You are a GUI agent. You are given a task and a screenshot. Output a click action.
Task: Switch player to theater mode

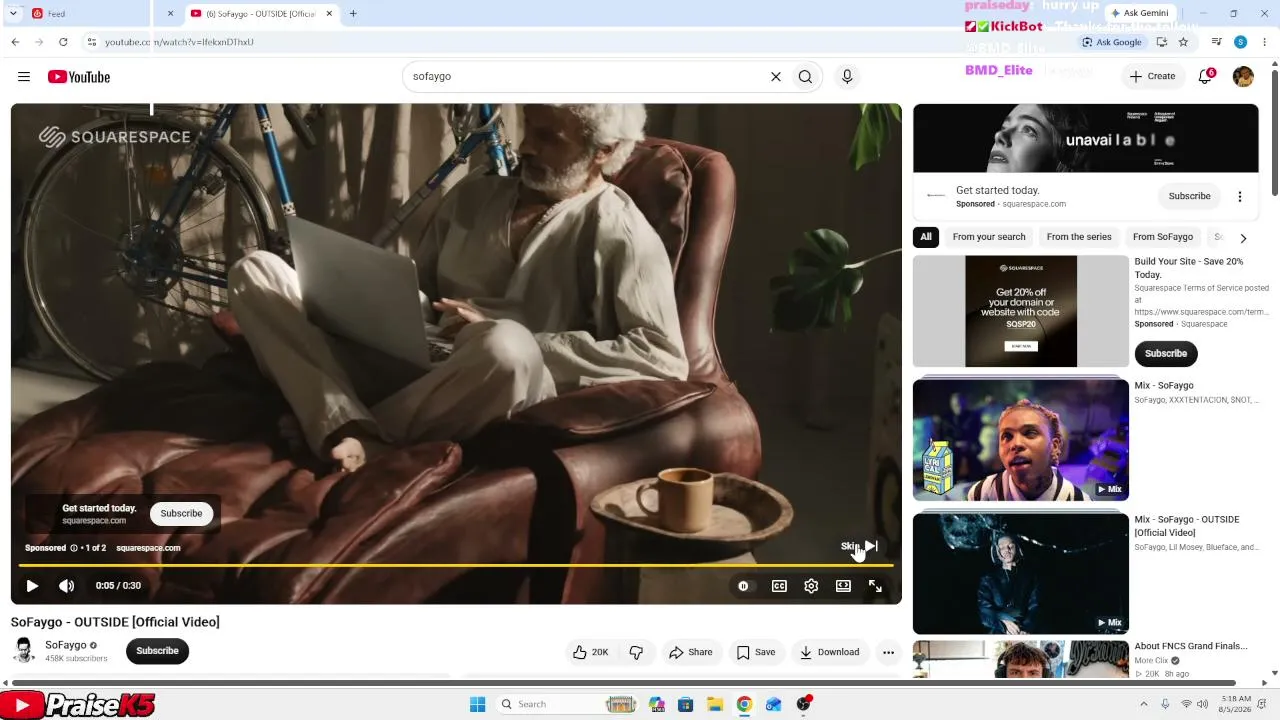pyautogui.click(x=843, y=586)
